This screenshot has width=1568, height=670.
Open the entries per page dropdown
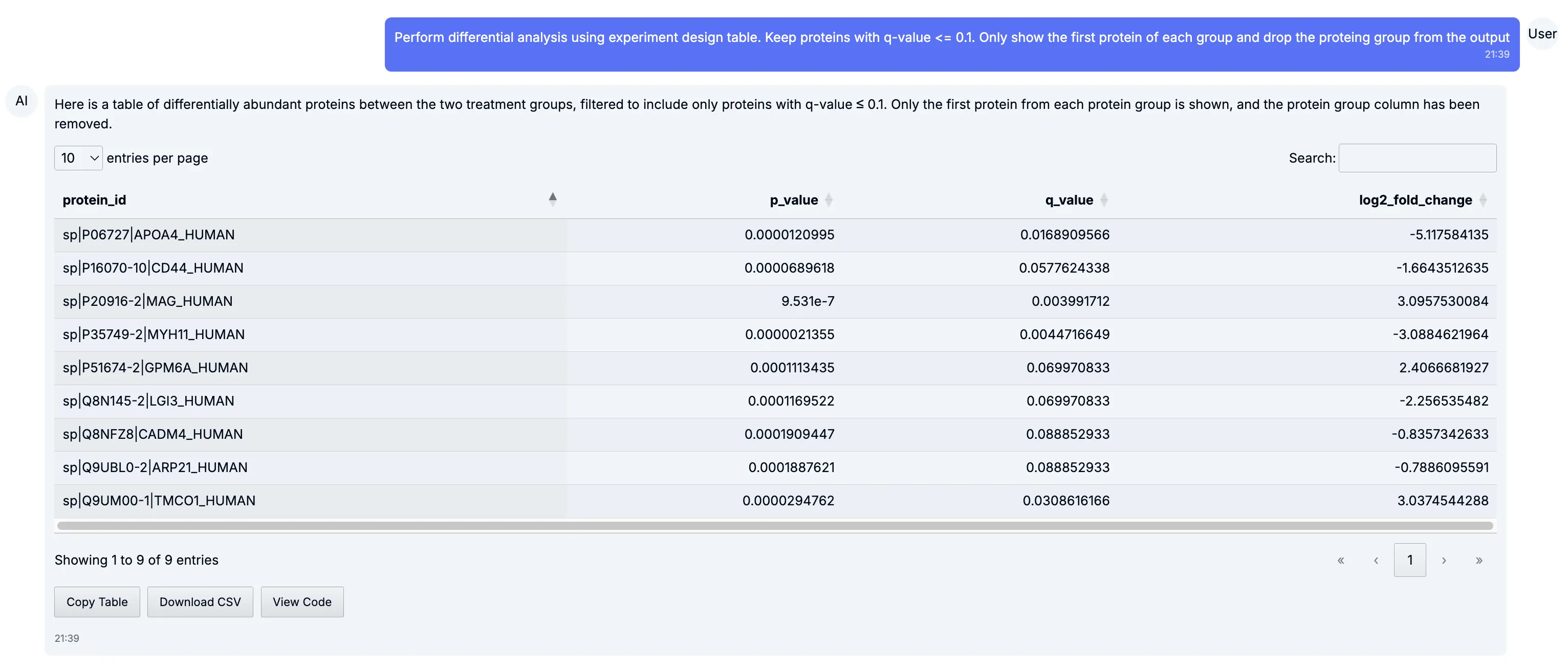point(78,158)
